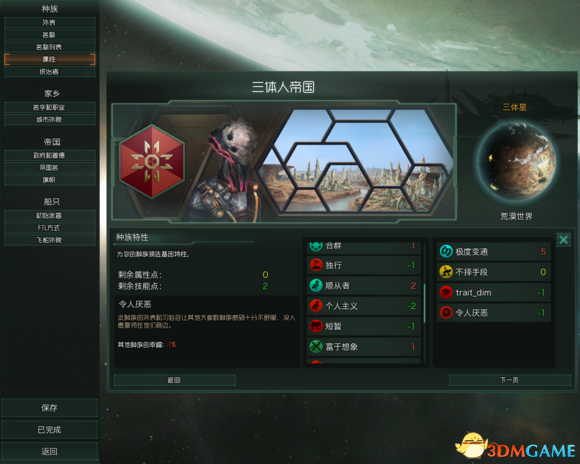Click the 下一页 (Next page) button
Image resolution: width=580 pixels, height=464 pixels.
pyautogui.click(x=510, y=380)
